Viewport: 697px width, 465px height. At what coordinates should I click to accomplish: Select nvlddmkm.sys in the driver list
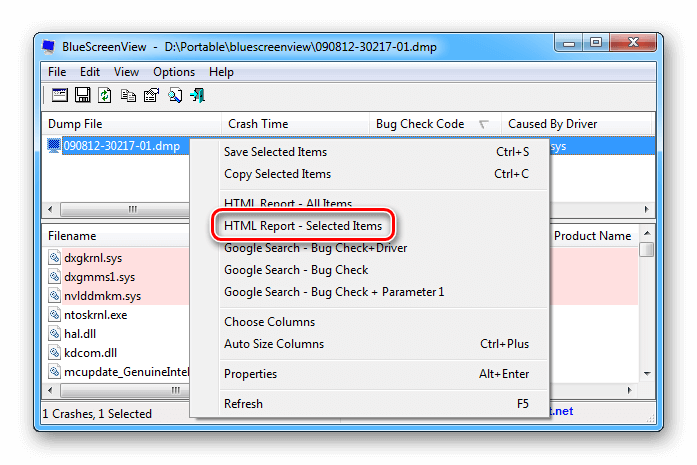102,296
